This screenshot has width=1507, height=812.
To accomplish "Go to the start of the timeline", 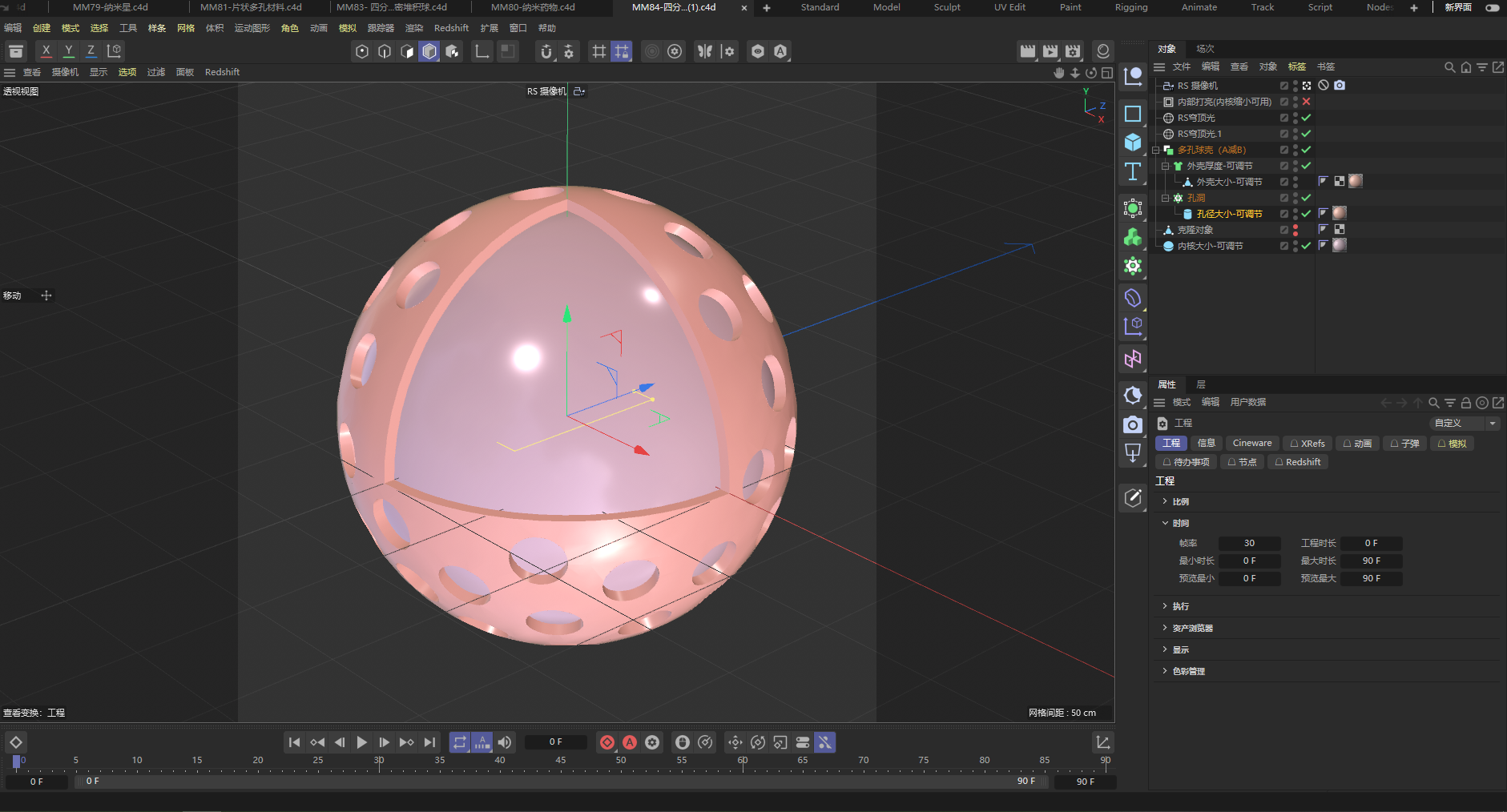I will (294, 742).
